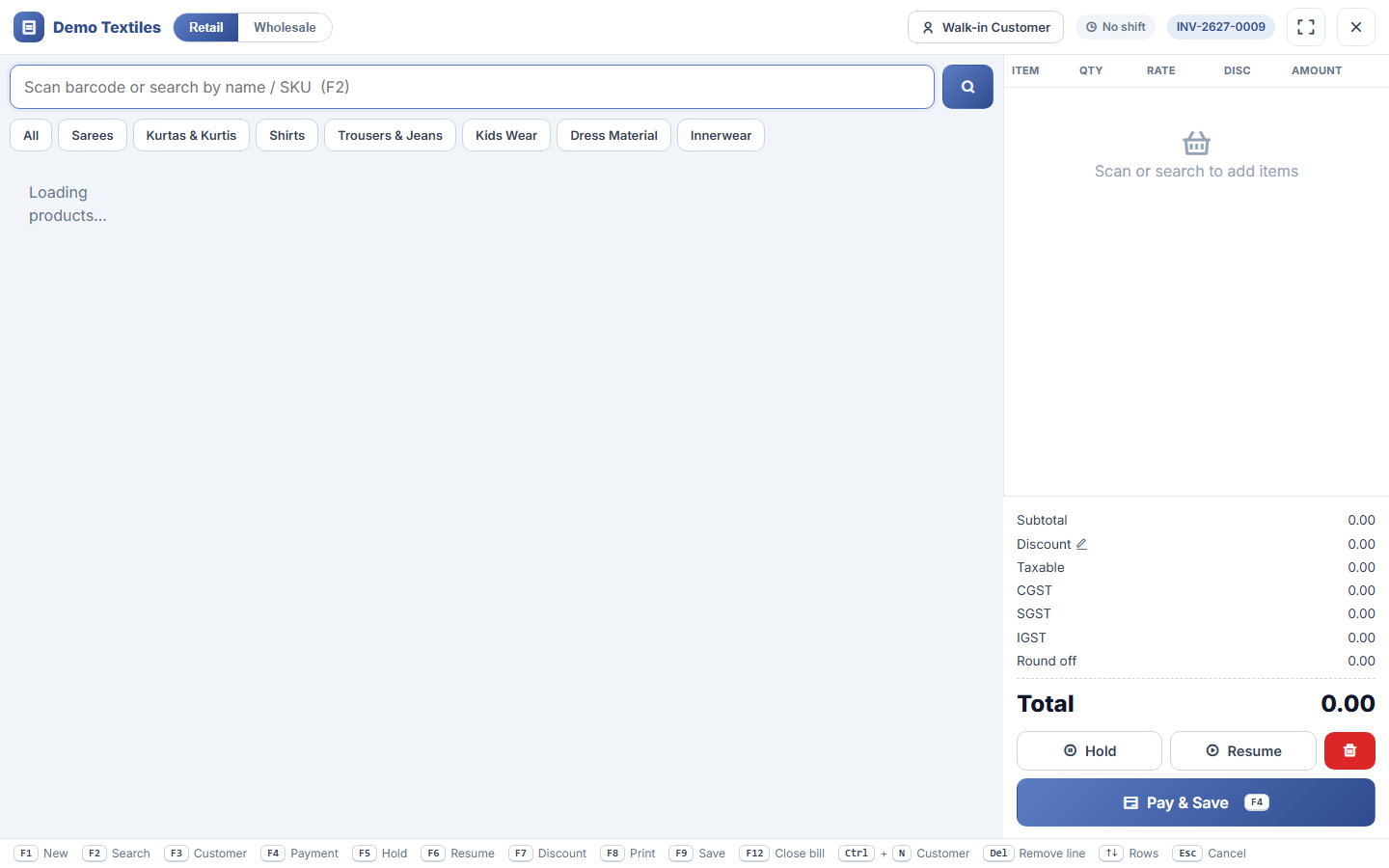Viewport: 1389px width, 868px height.
Task: Click the F1 New shortcut hint
Action: pyautogui.click(x=41, y=854)
